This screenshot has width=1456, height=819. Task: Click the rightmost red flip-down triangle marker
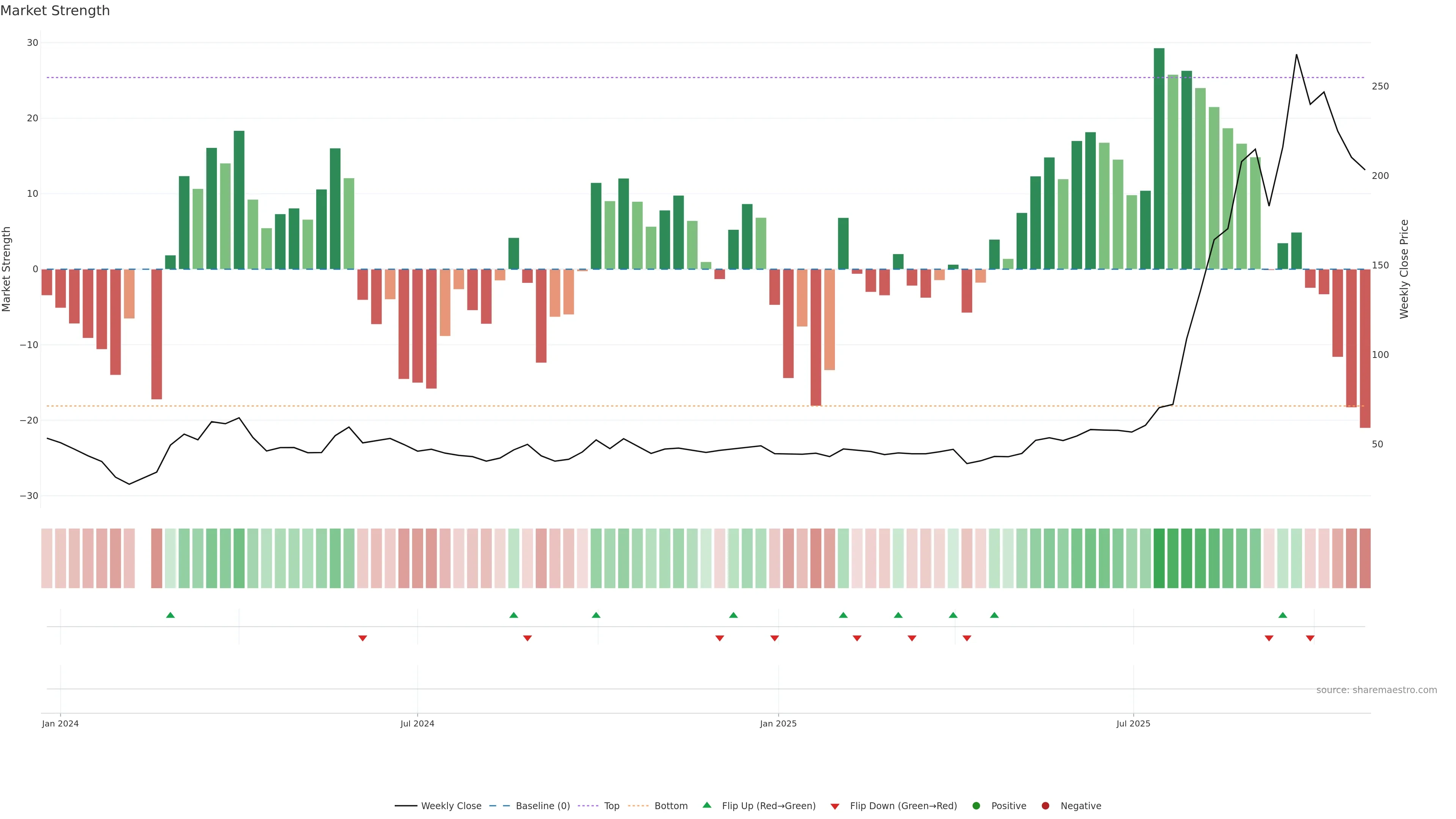tap(1310, 638)
